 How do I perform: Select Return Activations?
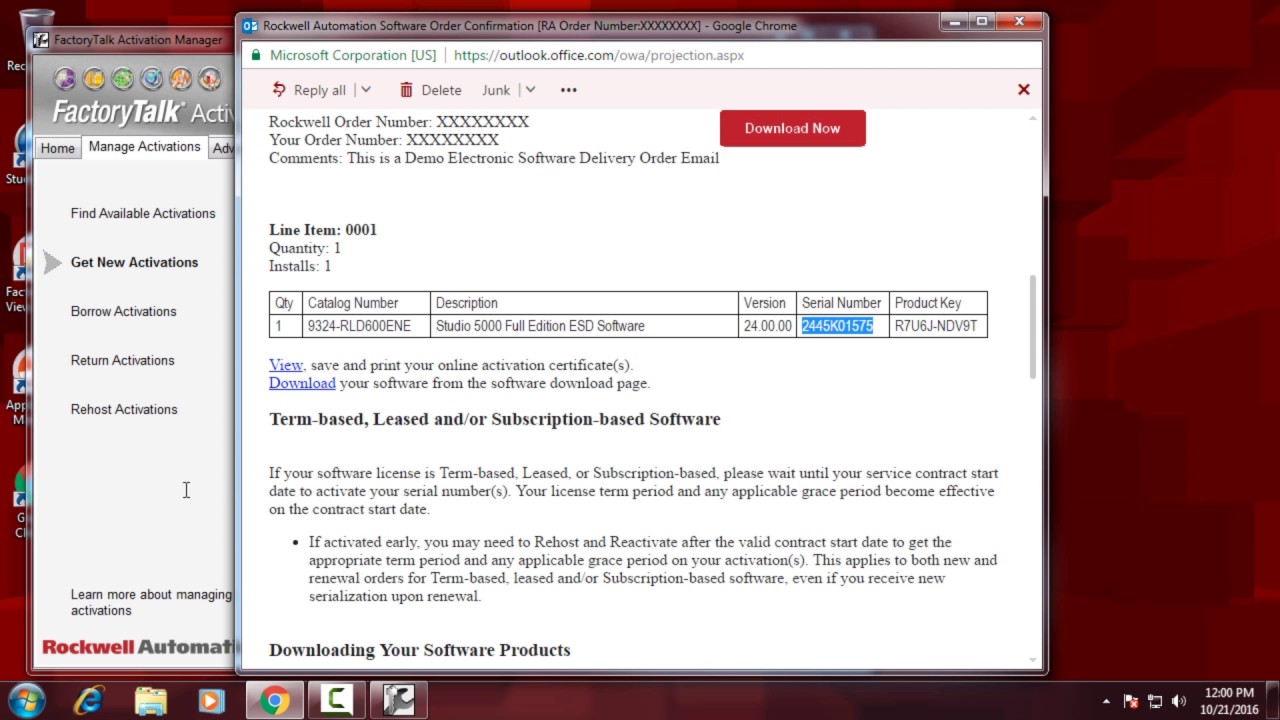coord(122,360)
